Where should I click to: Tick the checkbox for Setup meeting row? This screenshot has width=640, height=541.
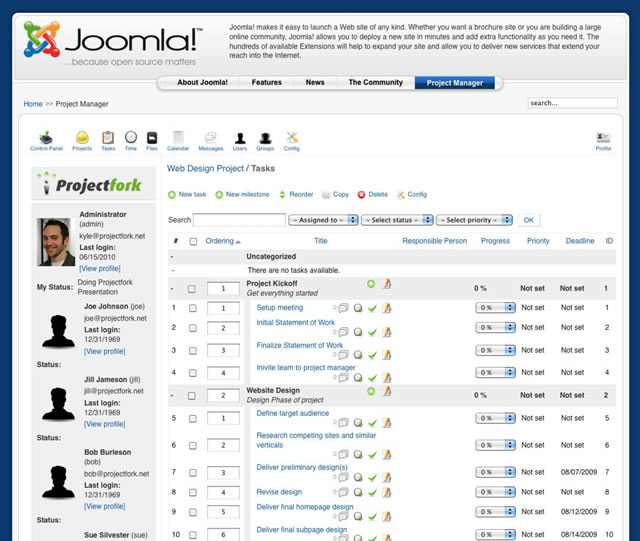tap(192, 308)
